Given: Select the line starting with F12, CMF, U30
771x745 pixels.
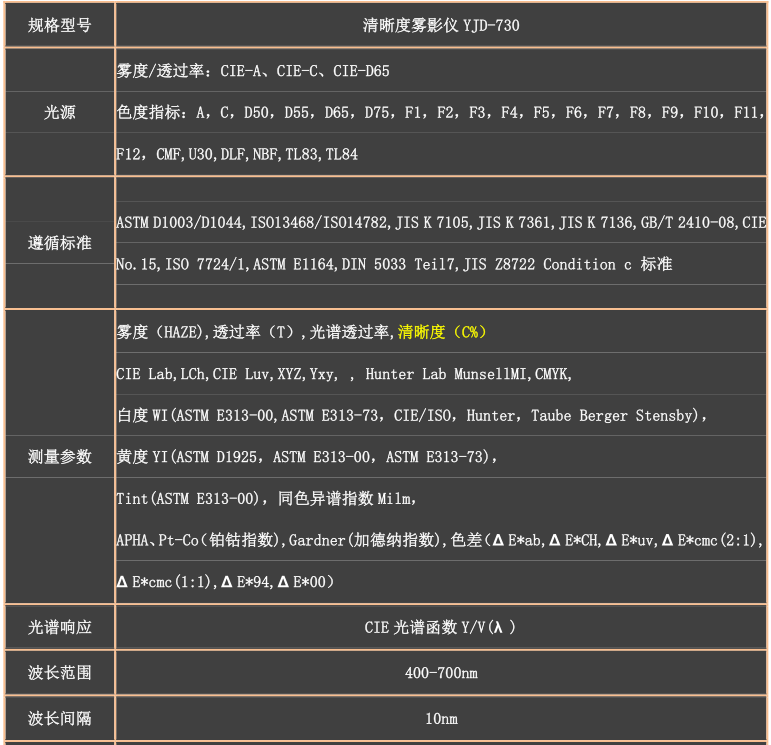Looking at the screenshot, I should pyautogui.click(x=237, y=154).
